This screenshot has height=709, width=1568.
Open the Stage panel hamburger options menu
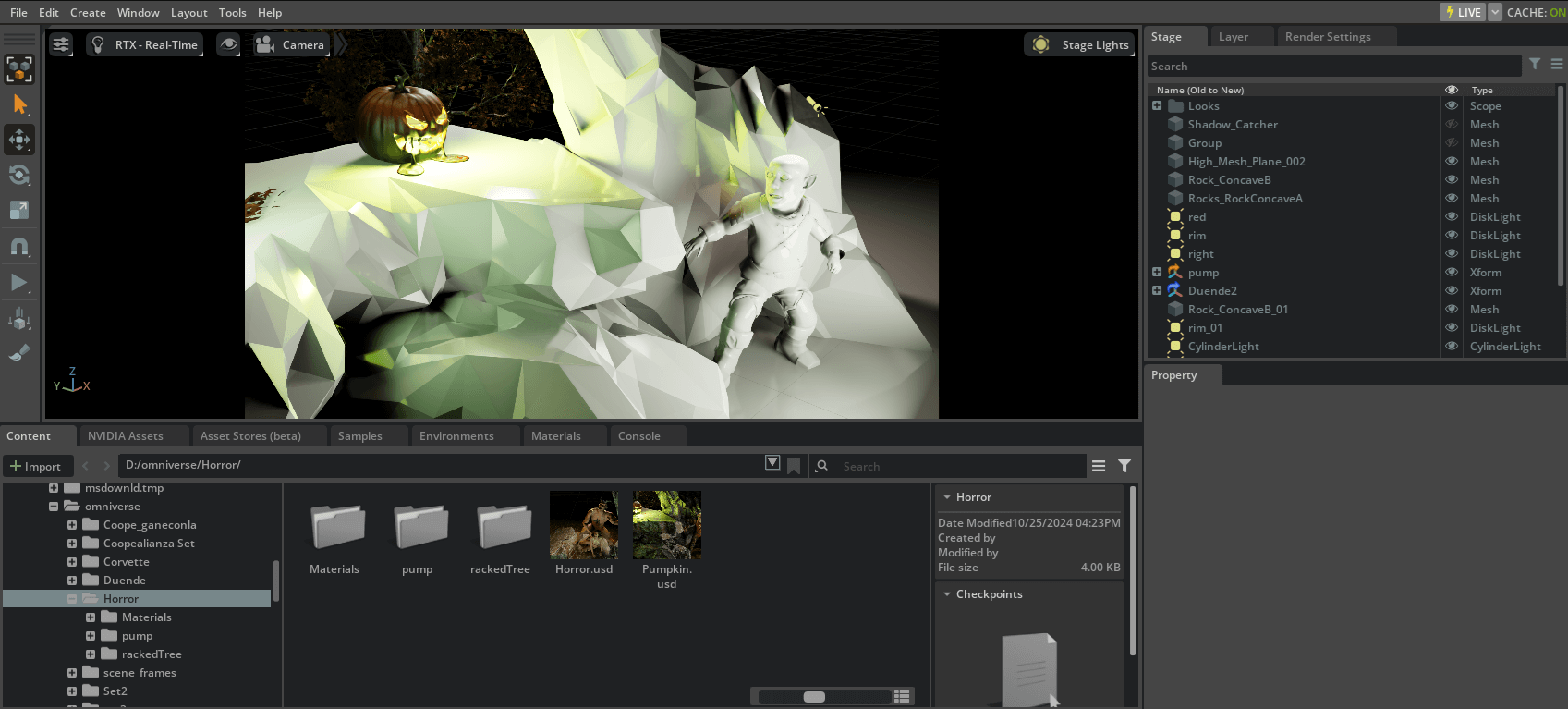tap(1557, 65)
